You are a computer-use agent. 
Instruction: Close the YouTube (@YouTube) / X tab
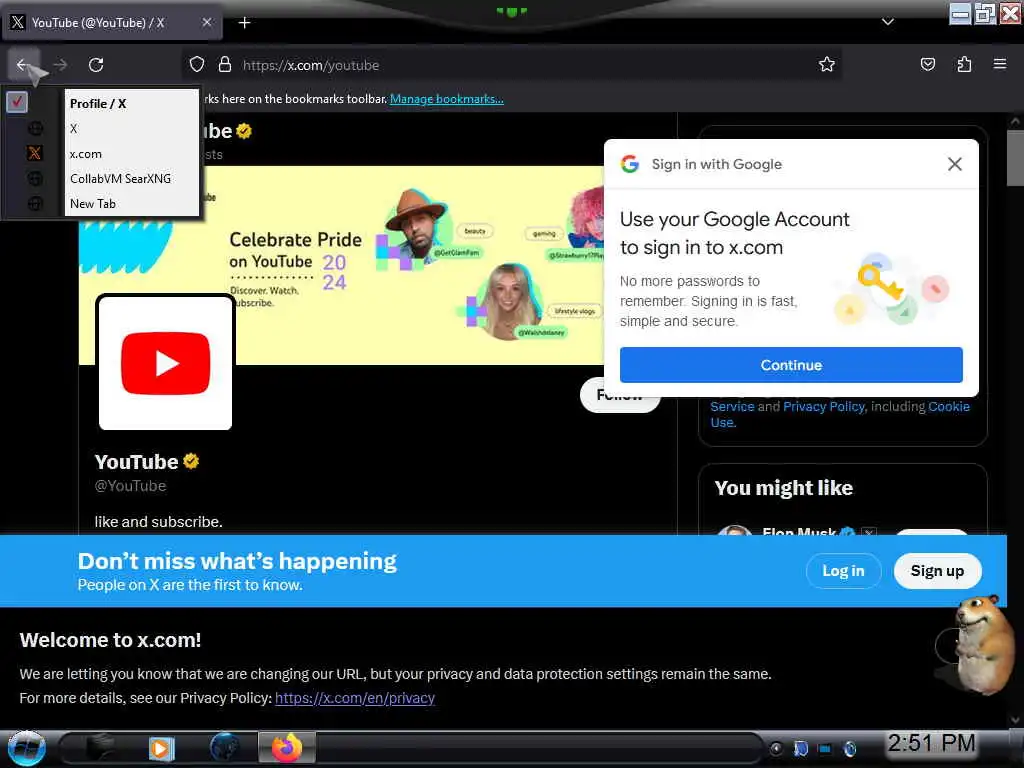coord(206,22)
